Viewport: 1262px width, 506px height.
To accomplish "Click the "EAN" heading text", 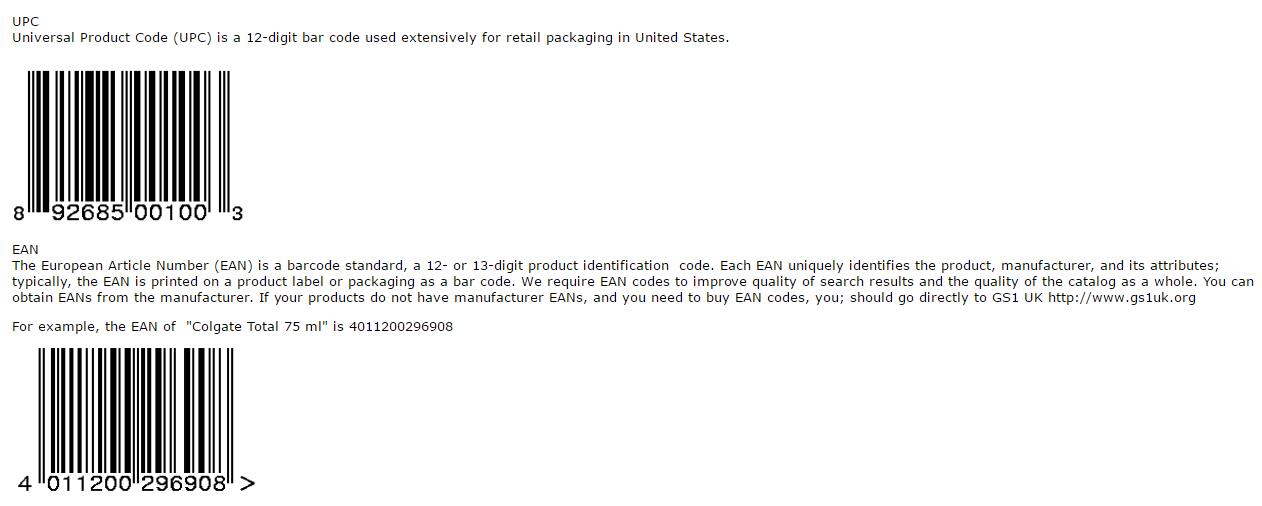I will 26,249.
